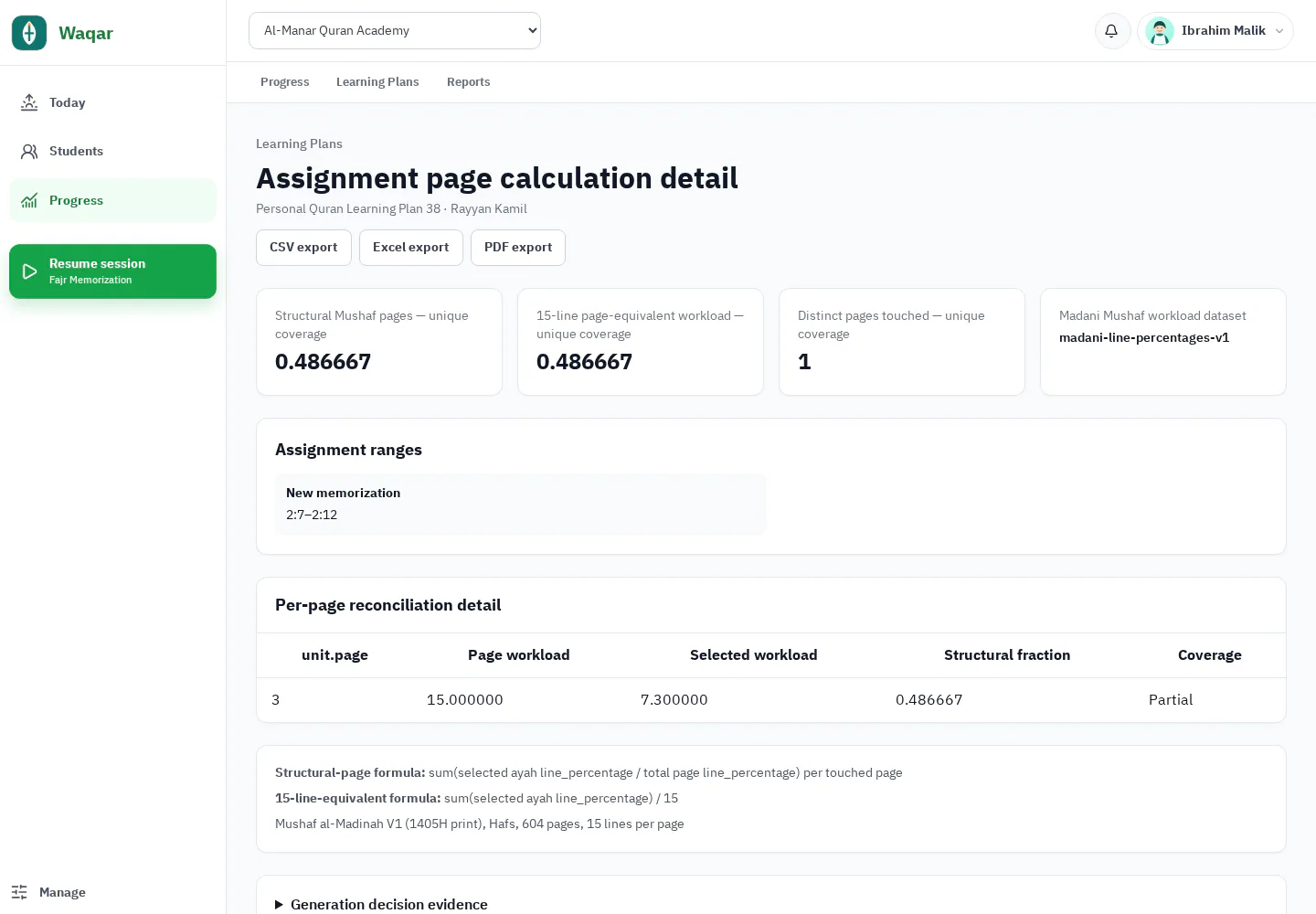Switch to the Reports tab
The image size is (1316, 914).
[x=468, y=82]
